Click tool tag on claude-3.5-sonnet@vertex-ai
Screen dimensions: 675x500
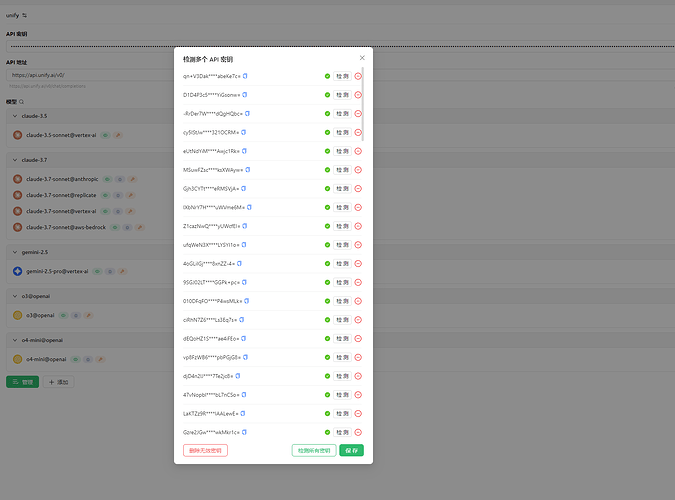pos(118,135)
